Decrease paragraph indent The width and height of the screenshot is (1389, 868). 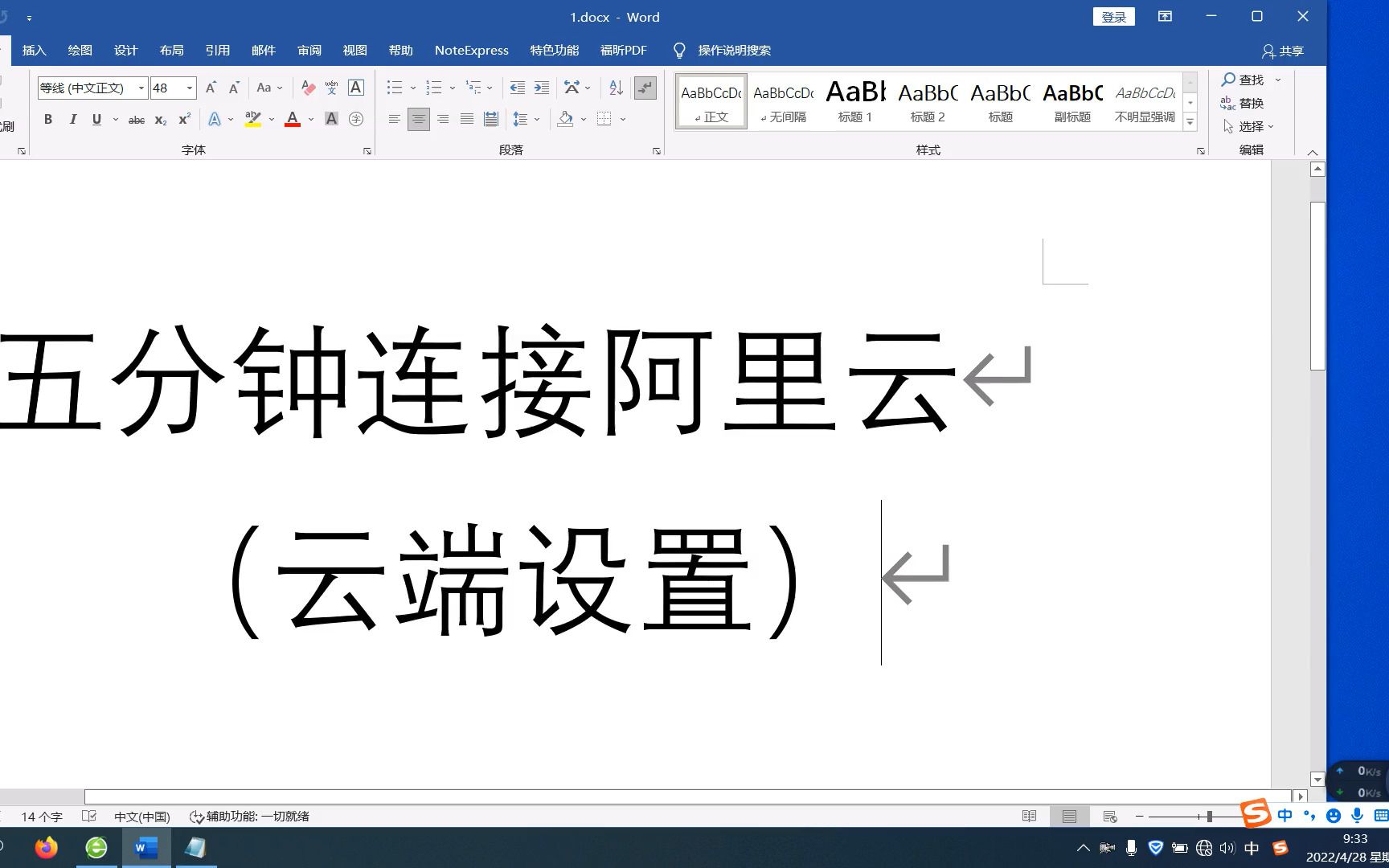[x=518, y=88]
